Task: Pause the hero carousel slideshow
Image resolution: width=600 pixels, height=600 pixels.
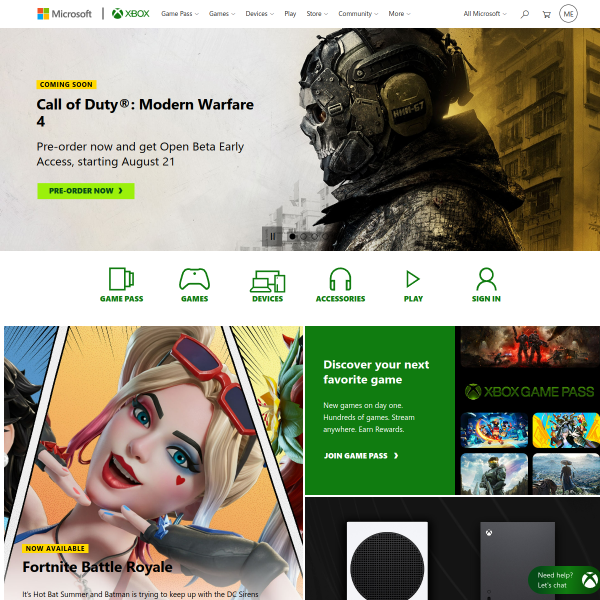Action: (x=272, y=236)
